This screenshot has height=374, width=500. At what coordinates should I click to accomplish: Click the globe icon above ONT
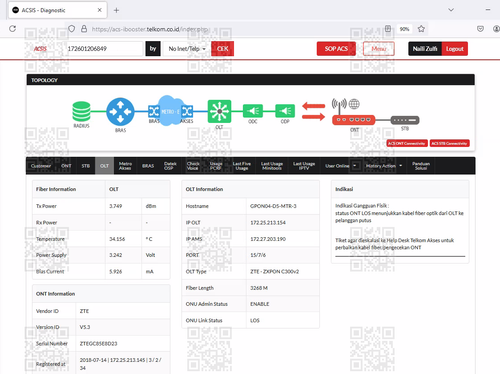[354, 104]
